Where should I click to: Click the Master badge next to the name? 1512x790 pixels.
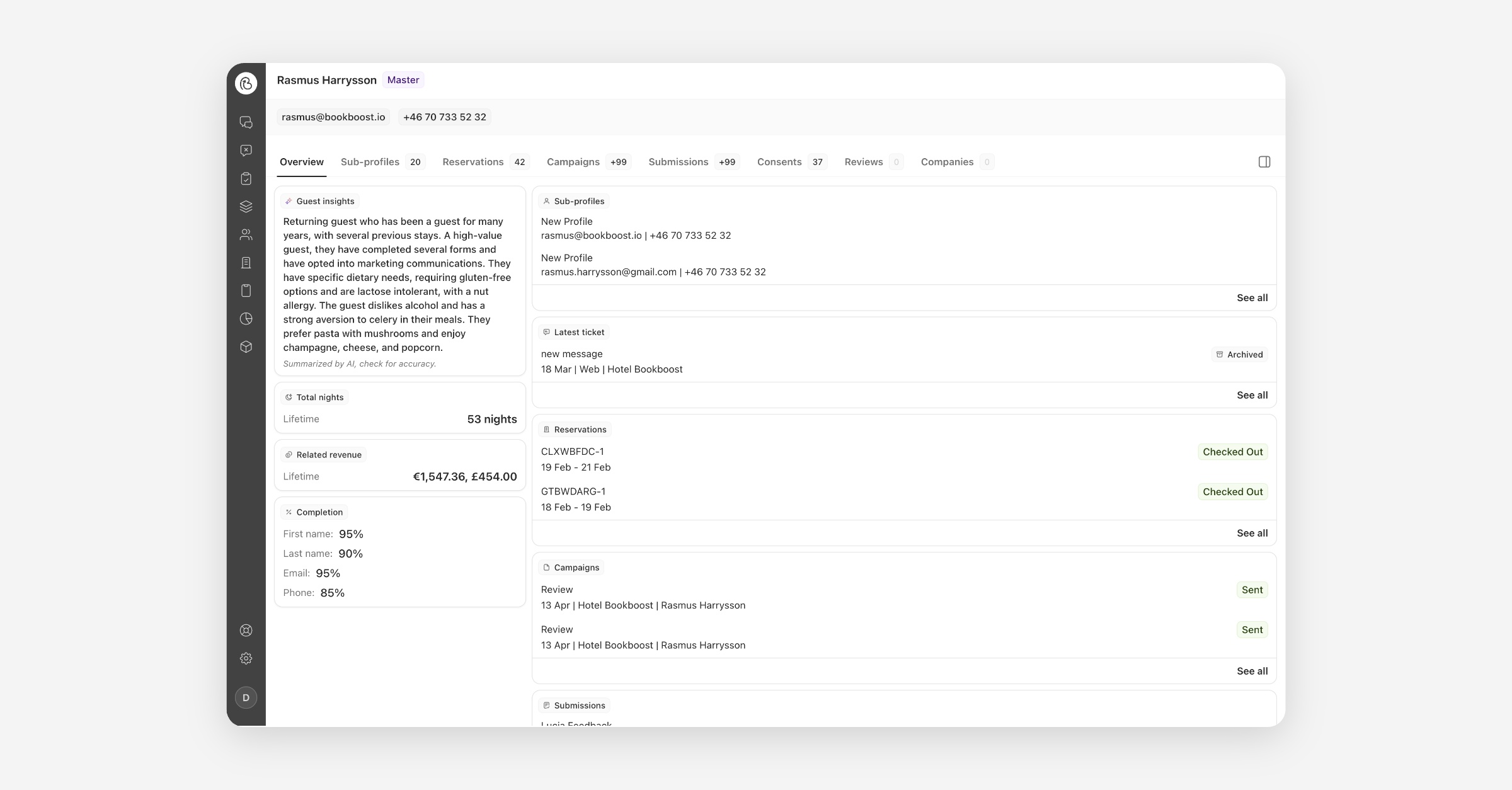click(403, 80)
